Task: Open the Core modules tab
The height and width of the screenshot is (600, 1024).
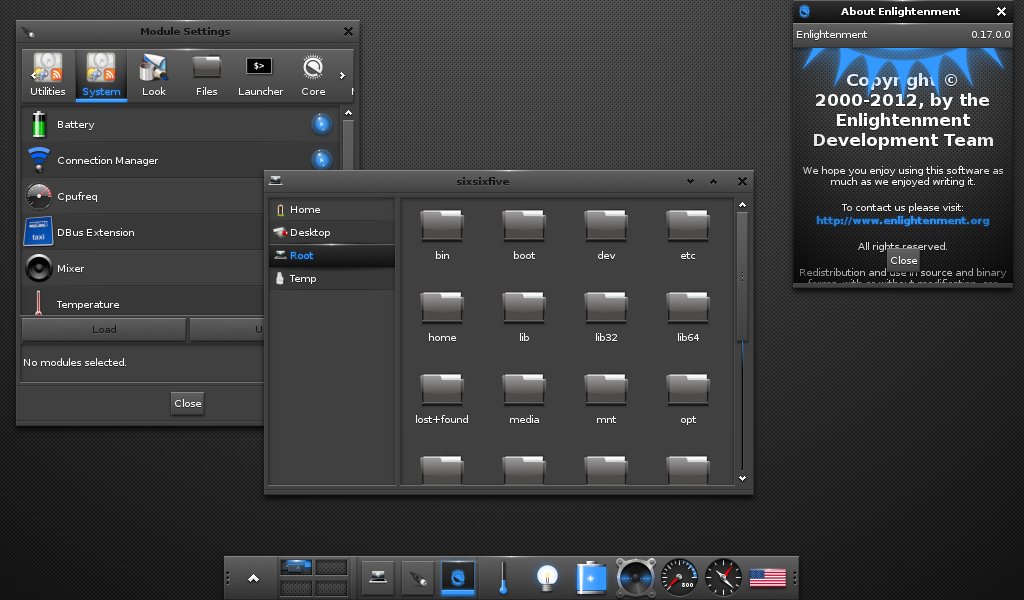Action: coord(313,75)
